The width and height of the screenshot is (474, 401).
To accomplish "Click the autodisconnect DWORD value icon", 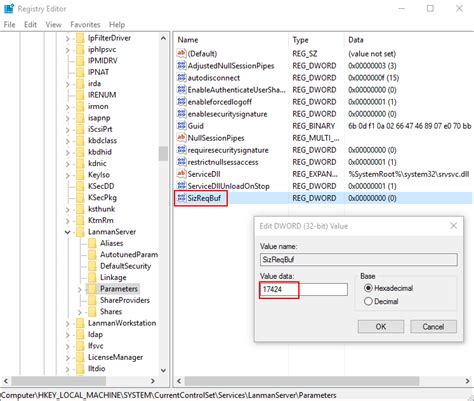I will tap(181, 78).
